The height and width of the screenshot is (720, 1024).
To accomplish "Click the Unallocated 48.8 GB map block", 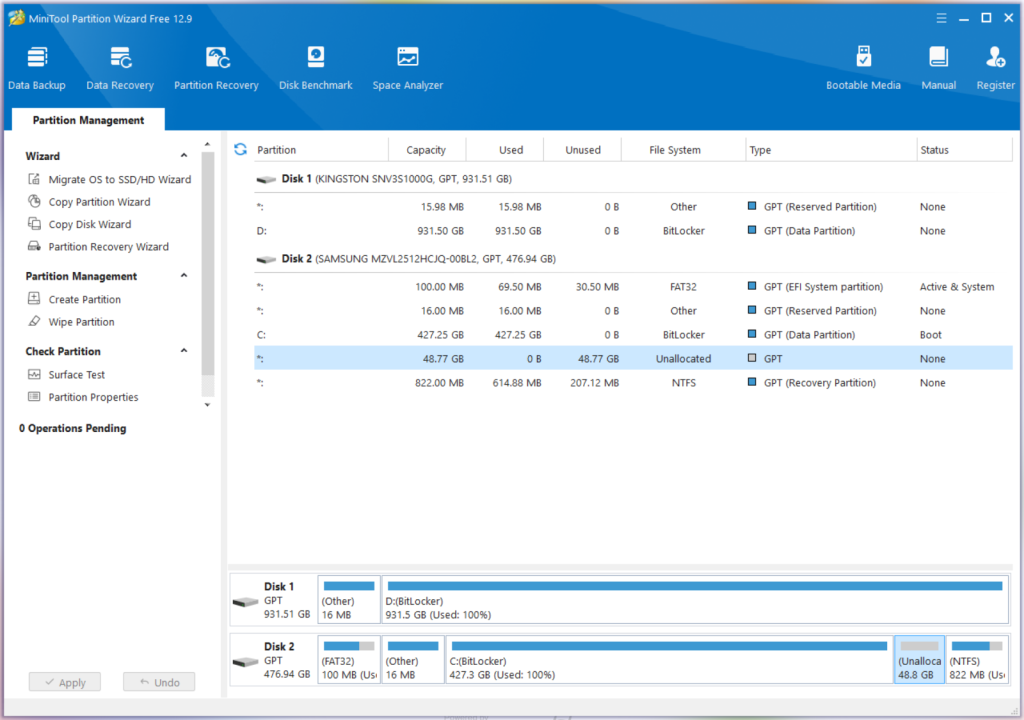I will coord(919,660).
